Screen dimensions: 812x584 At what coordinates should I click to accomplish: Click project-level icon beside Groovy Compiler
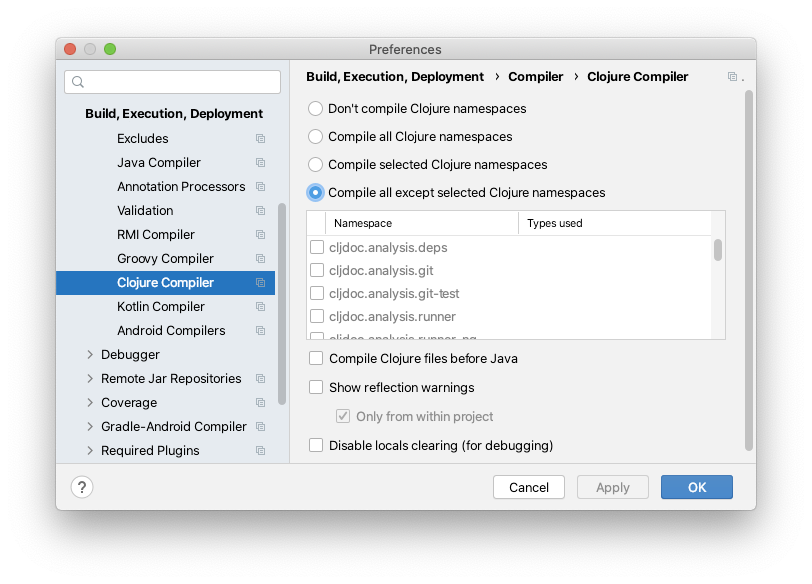[x=260, y=258]
